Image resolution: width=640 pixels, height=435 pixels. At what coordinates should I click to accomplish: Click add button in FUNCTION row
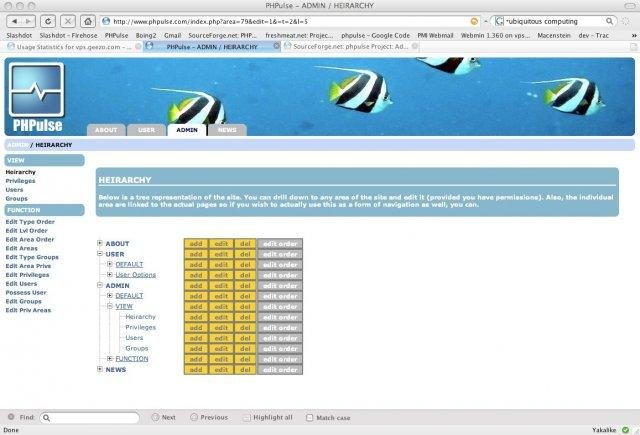[x=196, y=359]
